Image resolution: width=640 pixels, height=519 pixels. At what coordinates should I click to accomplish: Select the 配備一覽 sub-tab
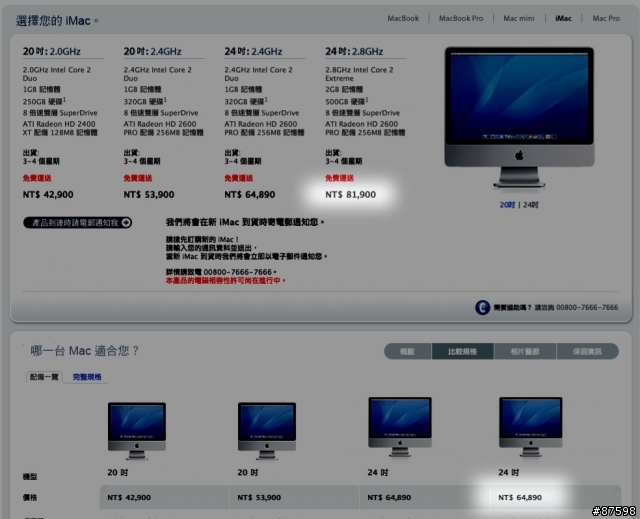pos(44,377)
